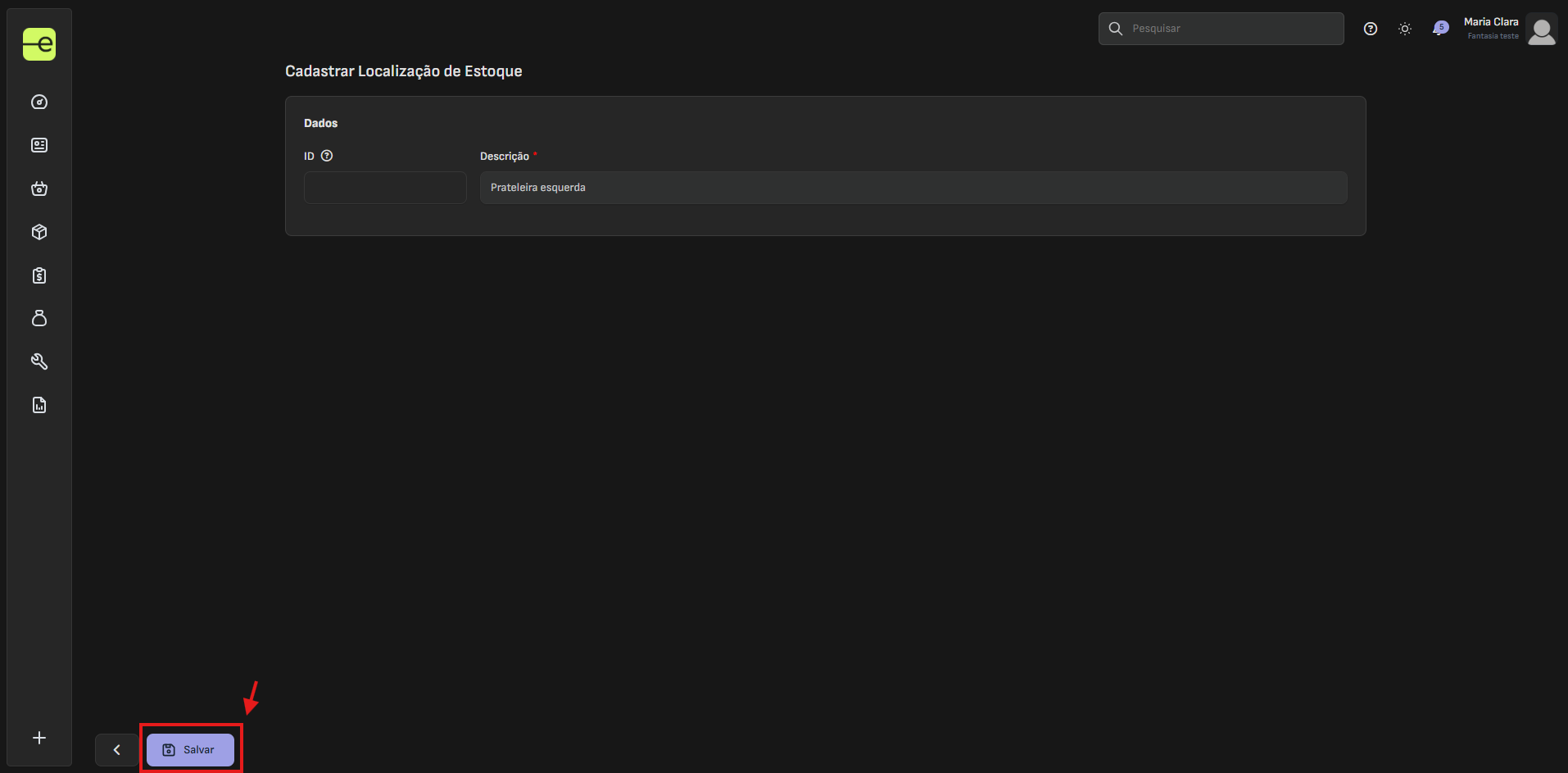Click the plus icon at sidebar bottom

(x=39, y=738)
